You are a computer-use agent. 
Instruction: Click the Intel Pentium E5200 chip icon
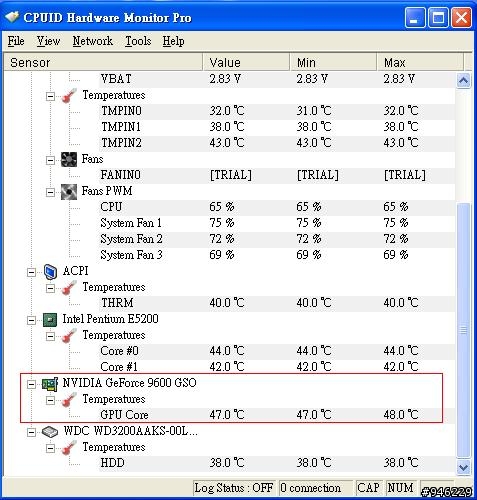[x=50, y=320]
